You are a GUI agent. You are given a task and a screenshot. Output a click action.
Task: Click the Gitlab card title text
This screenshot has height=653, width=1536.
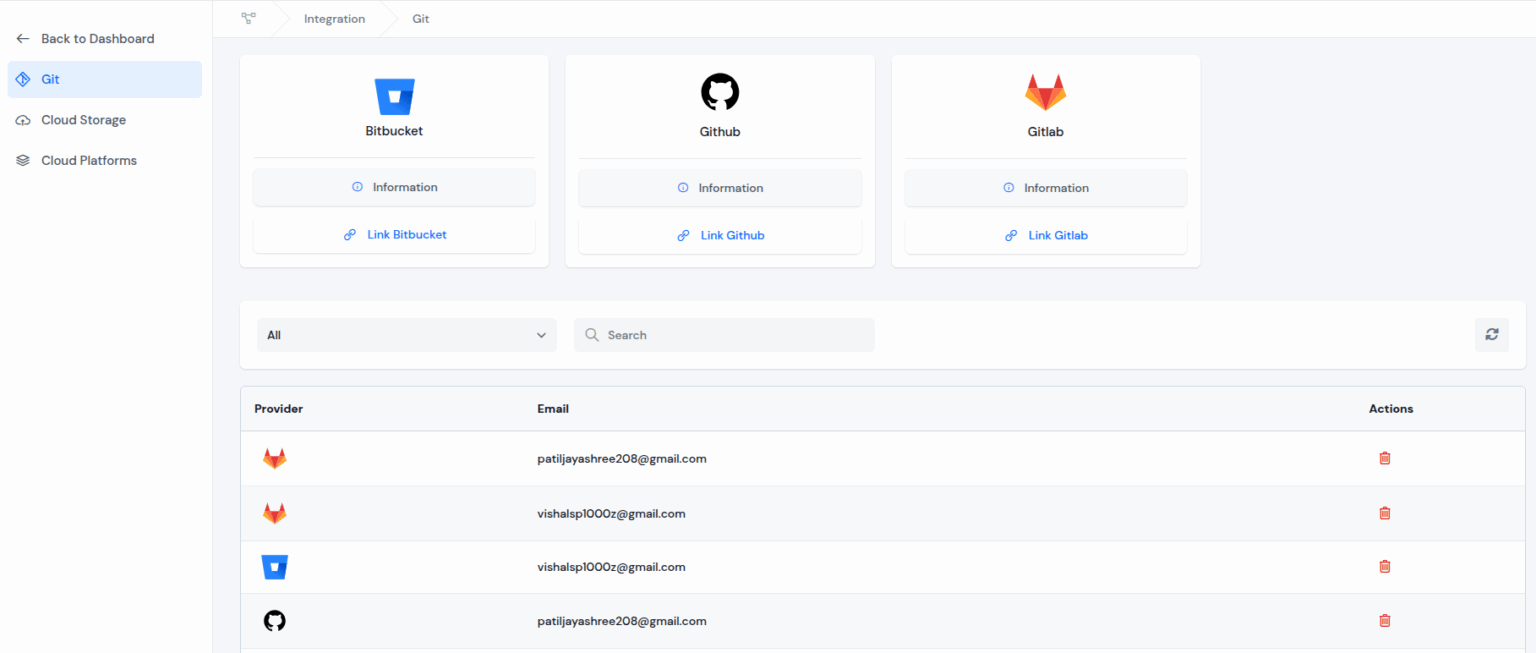pos(1046,132)
